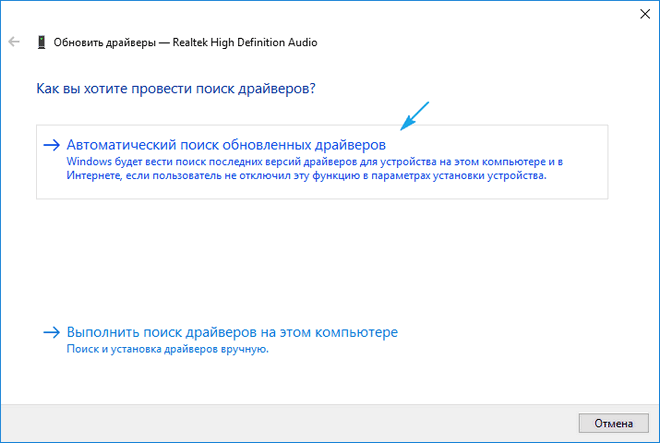This screenshot has height=443, width=660.
Task: Click the arrow icon beside automatic driver search
Action: [52, 144]
